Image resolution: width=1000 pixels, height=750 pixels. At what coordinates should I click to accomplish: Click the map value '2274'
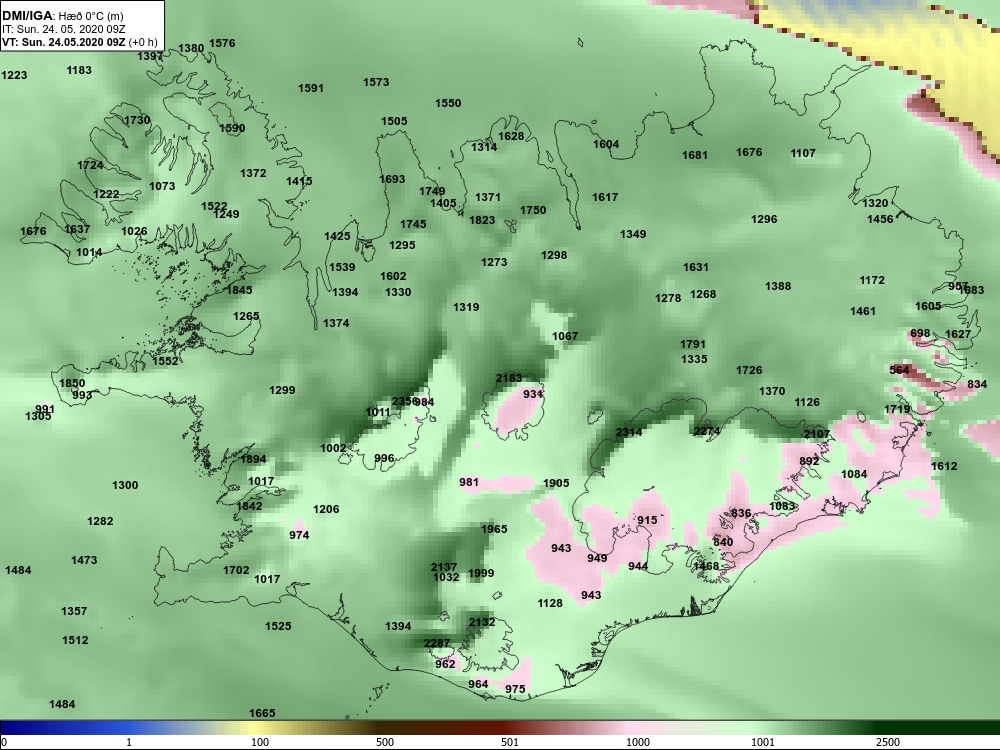(707, 431)
